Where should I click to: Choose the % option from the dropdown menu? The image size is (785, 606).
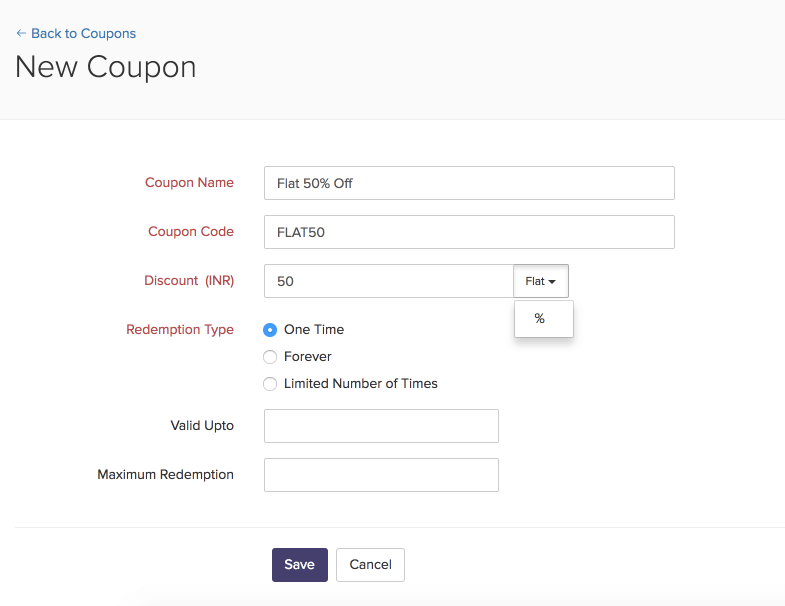(x=540, y=319)
